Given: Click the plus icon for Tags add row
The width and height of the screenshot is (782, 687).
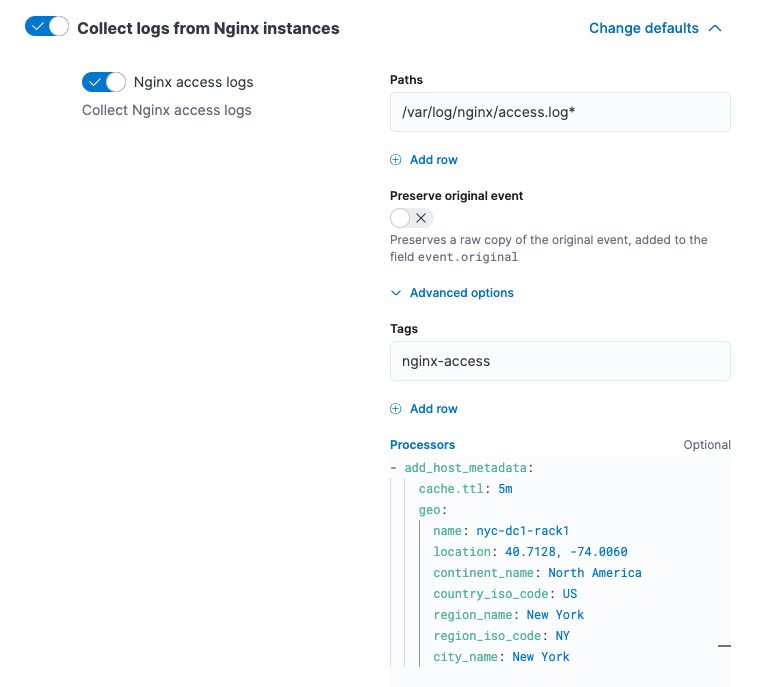Looking at the screenshot, I should pyautogui.click(x=396, y=409).
